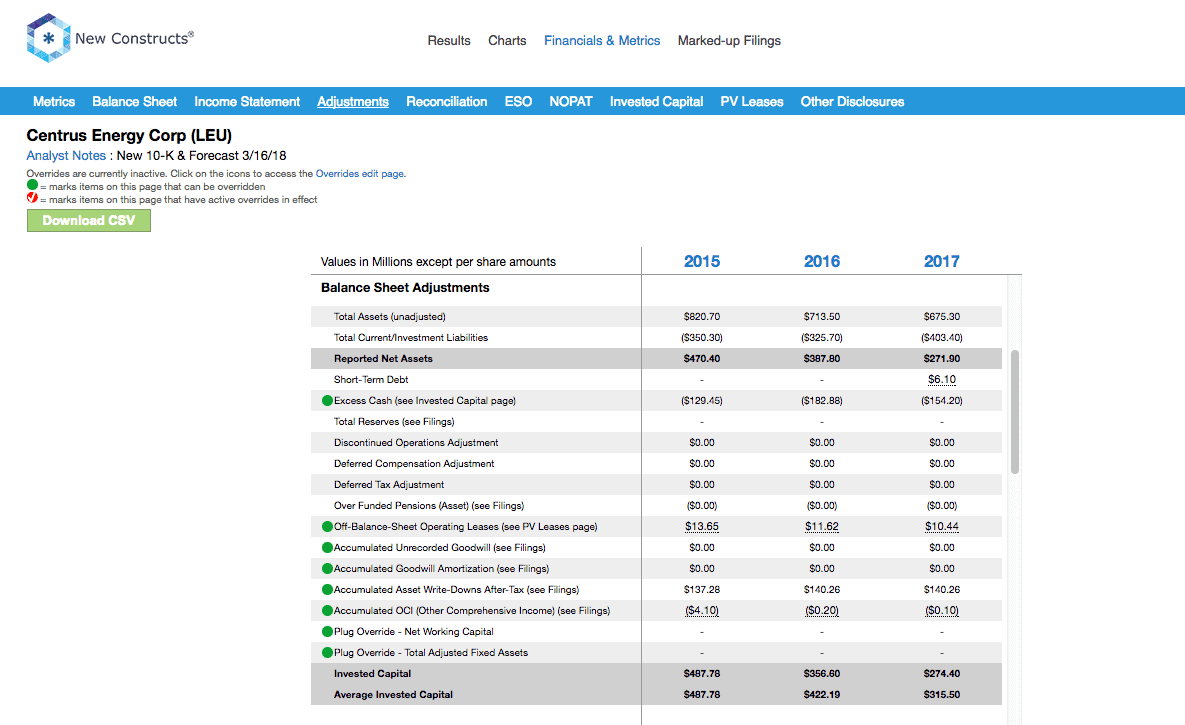
Task: Click green override dot for Excess Cash
Action: coord(327,401)
